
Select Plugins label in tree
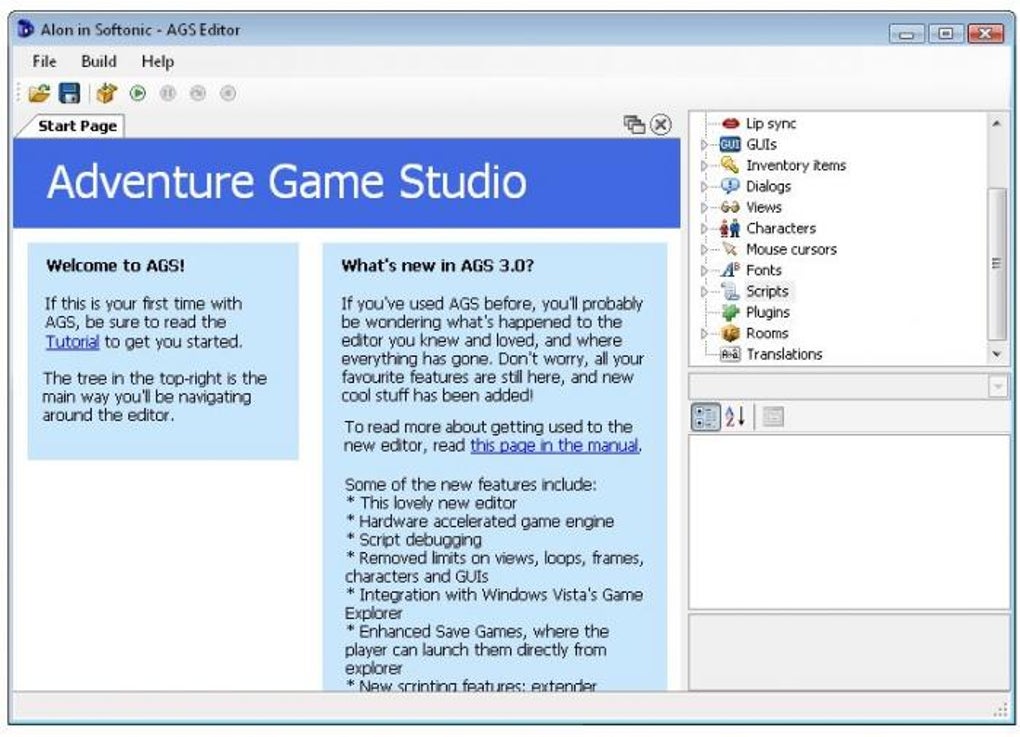(x=768, y=312)
